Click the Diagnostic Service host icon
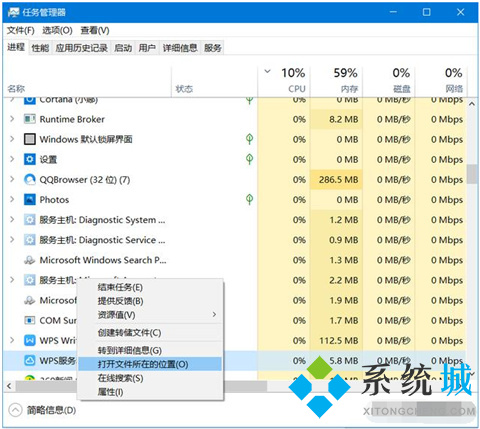This screenshot has width=480, height=429. pos(30,240)
